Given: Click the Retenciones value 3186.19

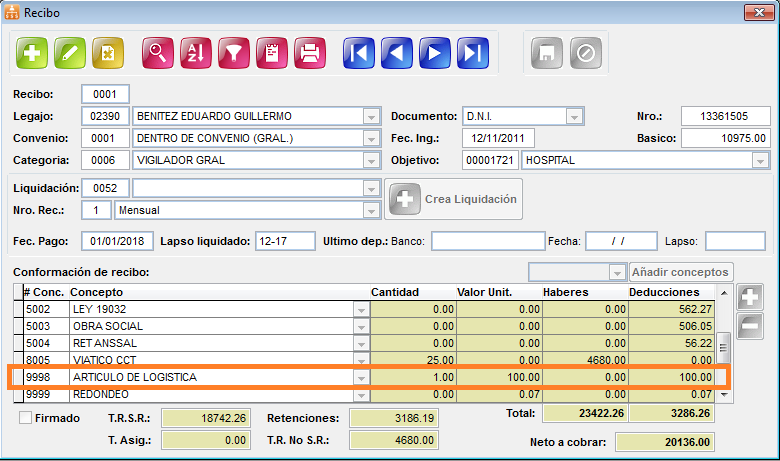Looking at the screenshot, I should (x=394, y=418).
